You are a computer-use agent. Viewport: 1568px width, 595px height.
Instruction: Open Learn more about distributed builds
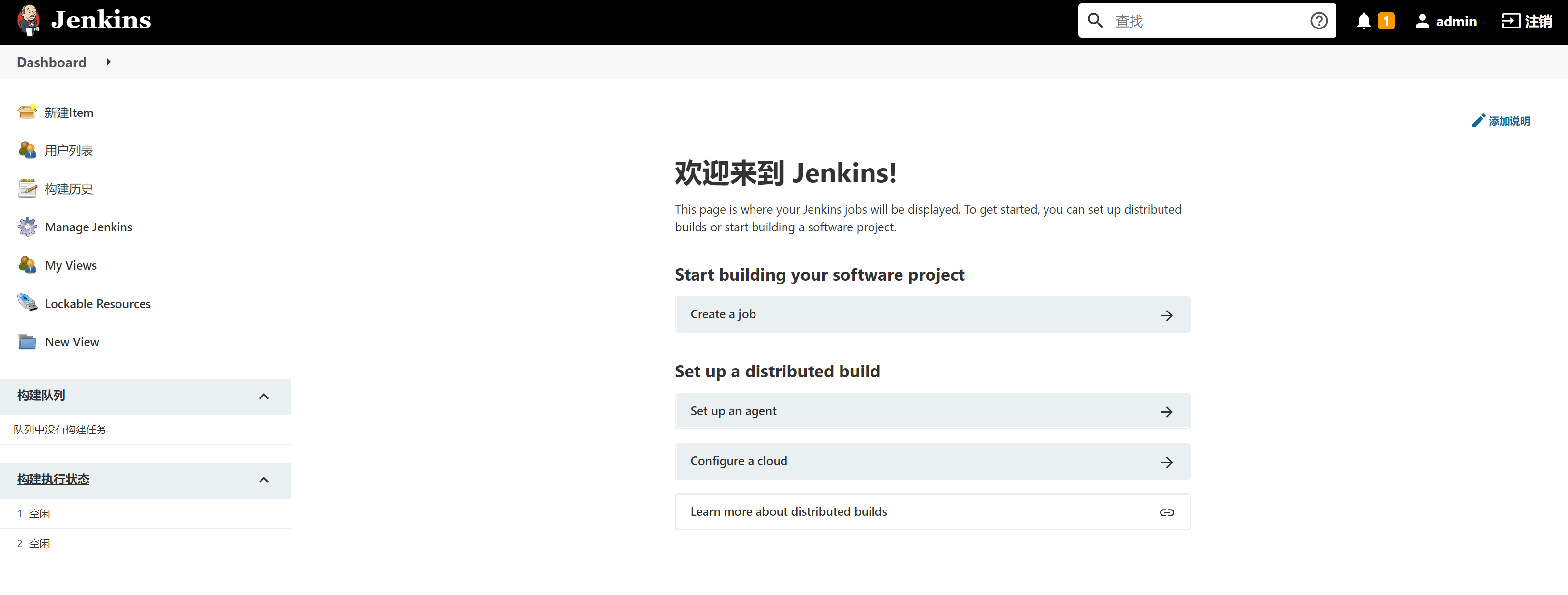click(932, 511)
